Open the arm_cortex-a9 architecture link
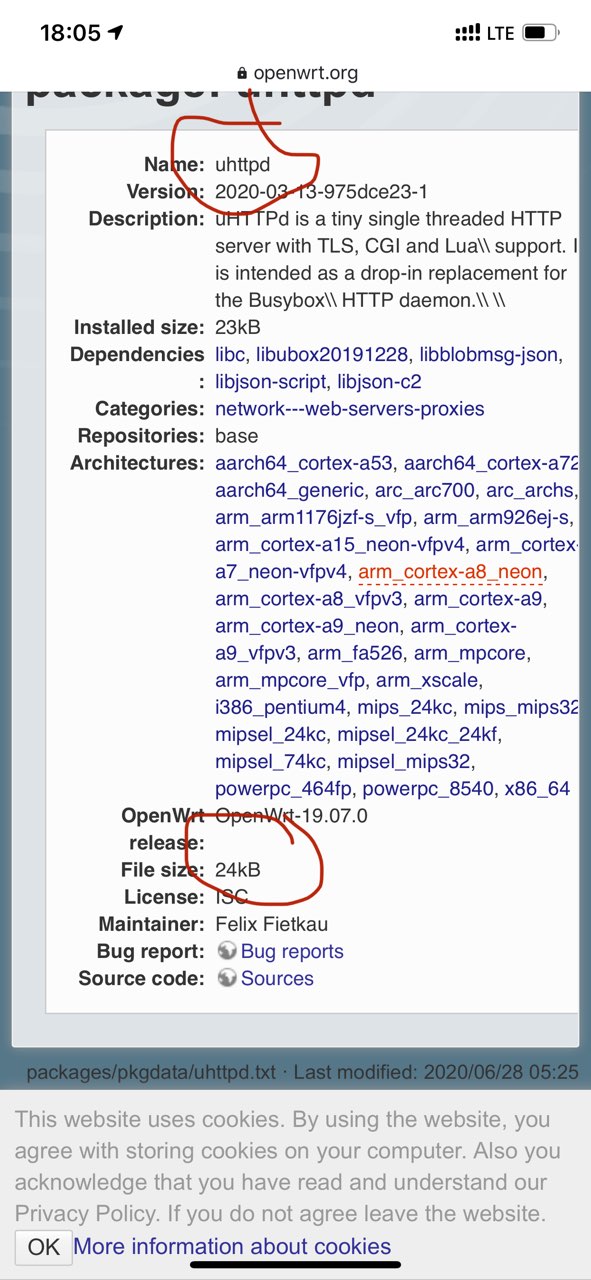The width and height of the screenshot is (591, 1280). coord(479,599)
